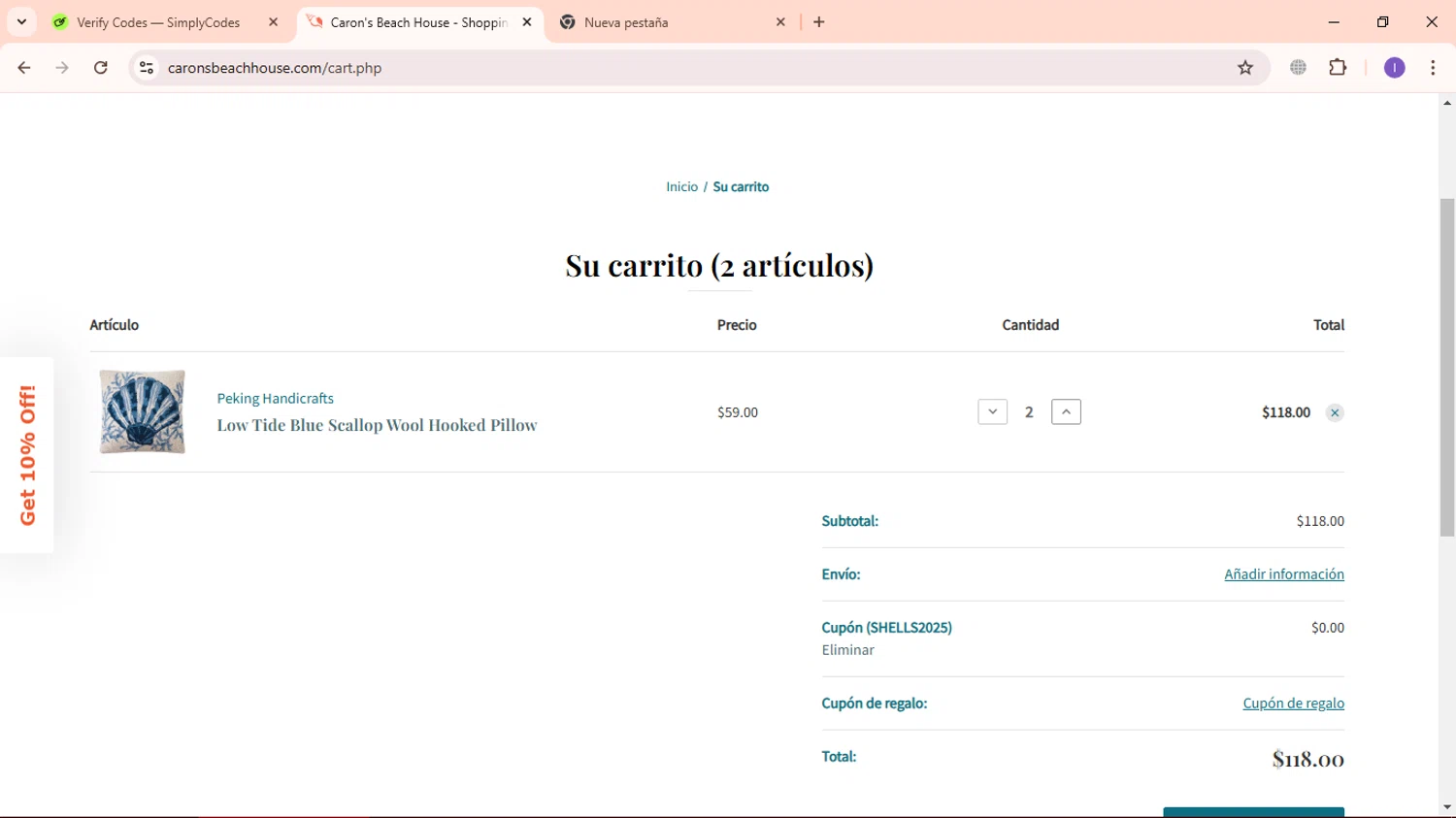Remove the pillow from the cart
The image size is (1456, 818).
1335,413
